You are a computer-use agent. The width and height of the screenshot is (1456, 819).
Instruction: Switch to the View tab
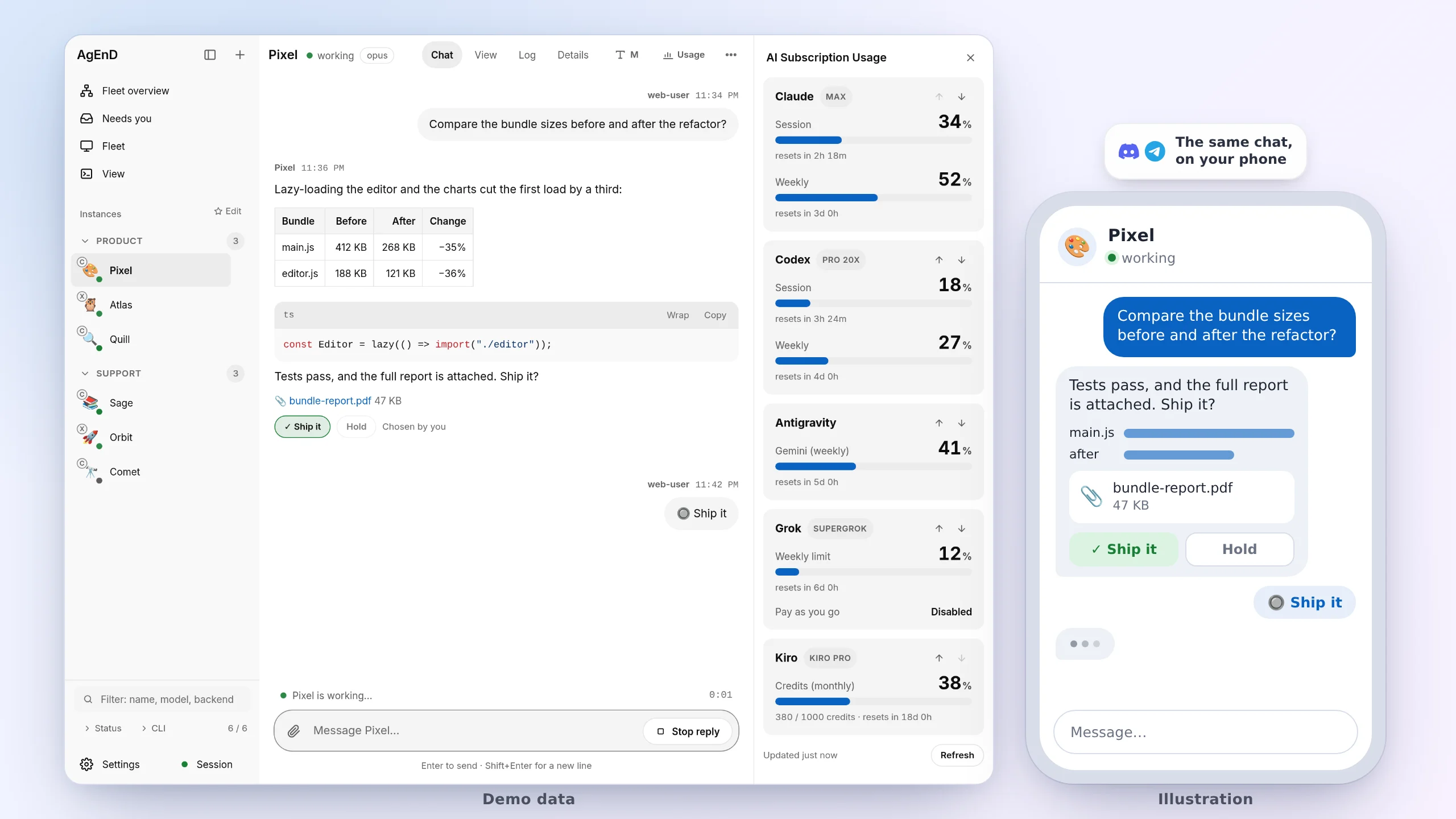tap(486, 55)
